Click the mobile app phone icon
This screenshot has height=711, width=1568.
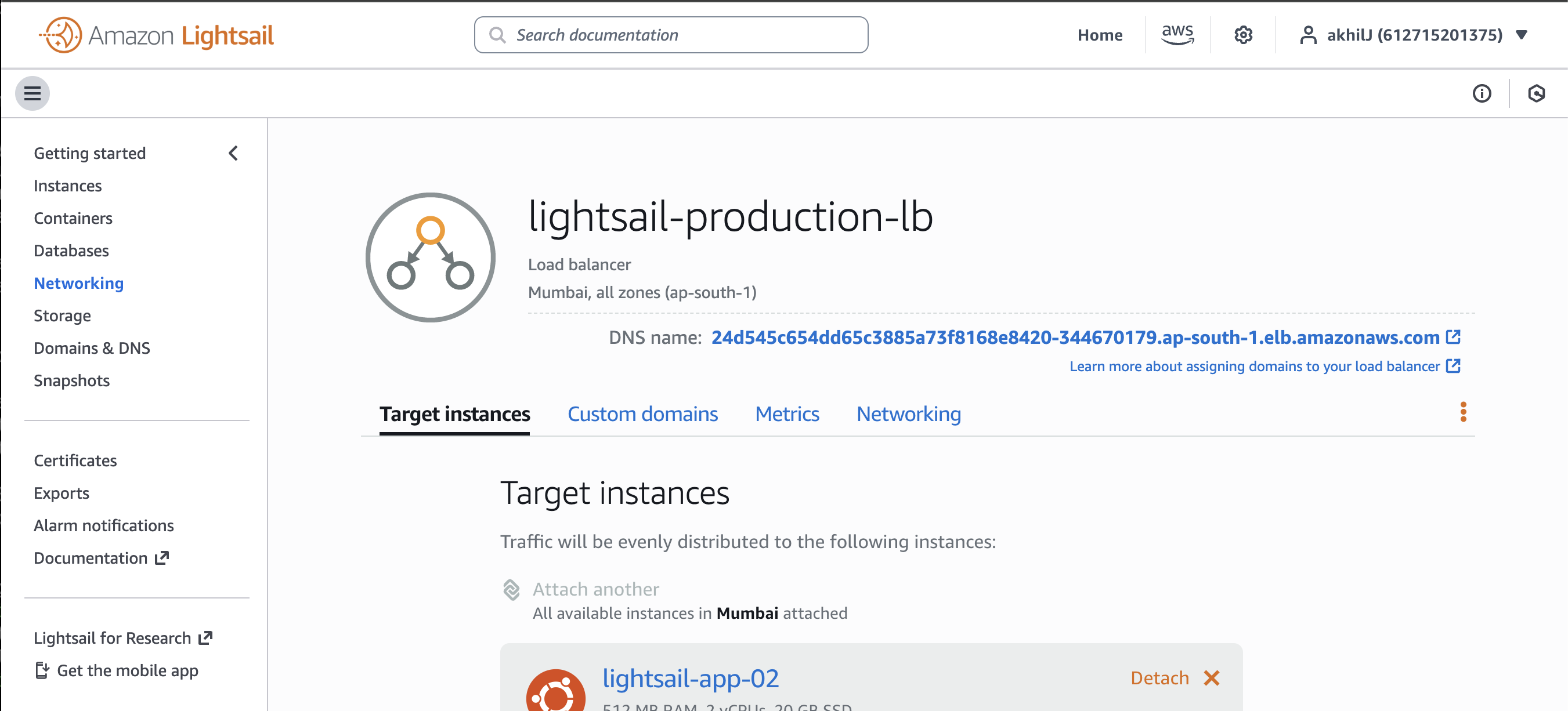[42, 670]
